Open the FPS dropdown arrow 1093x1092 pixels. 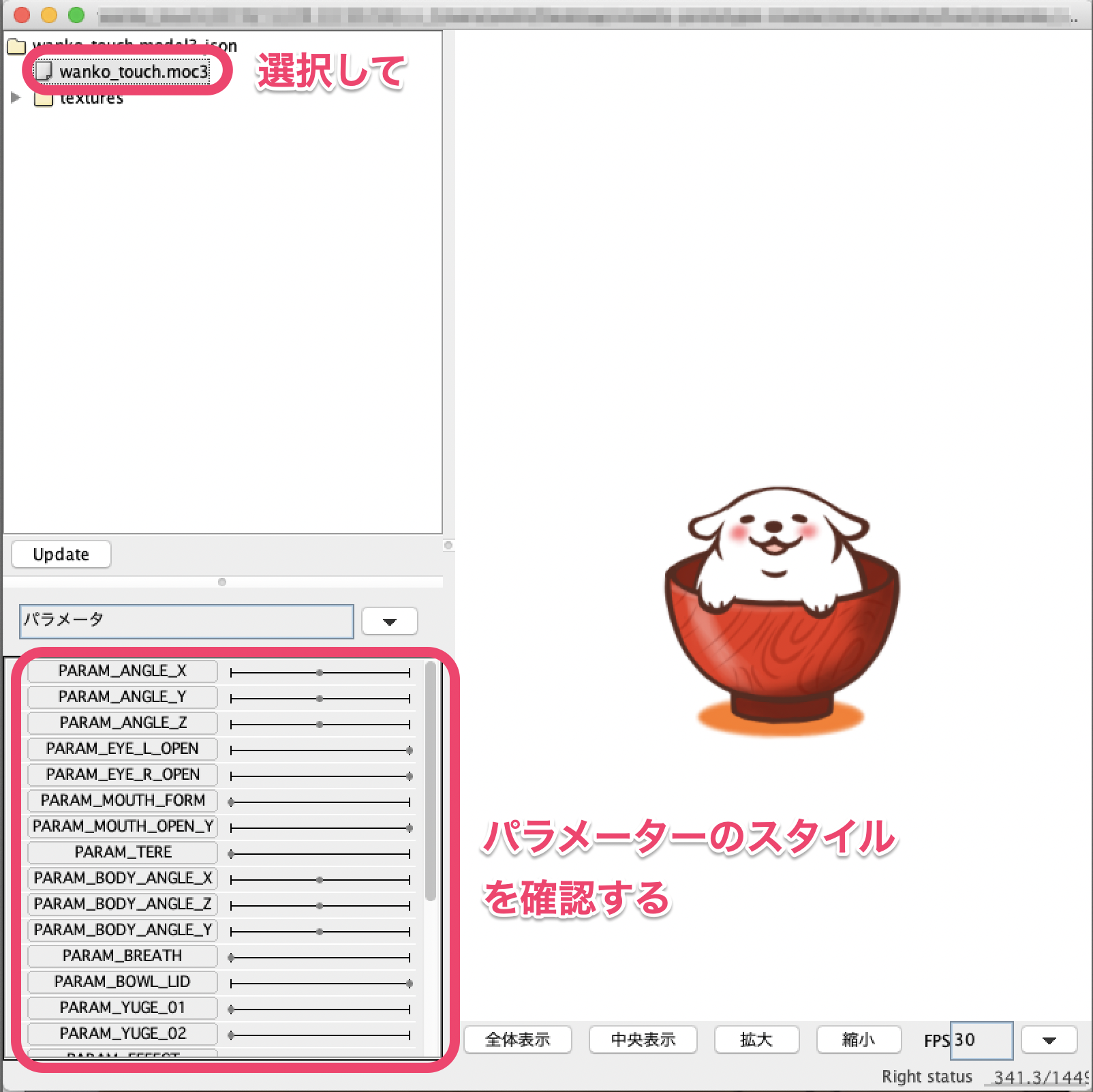tap(1049, 1040)
